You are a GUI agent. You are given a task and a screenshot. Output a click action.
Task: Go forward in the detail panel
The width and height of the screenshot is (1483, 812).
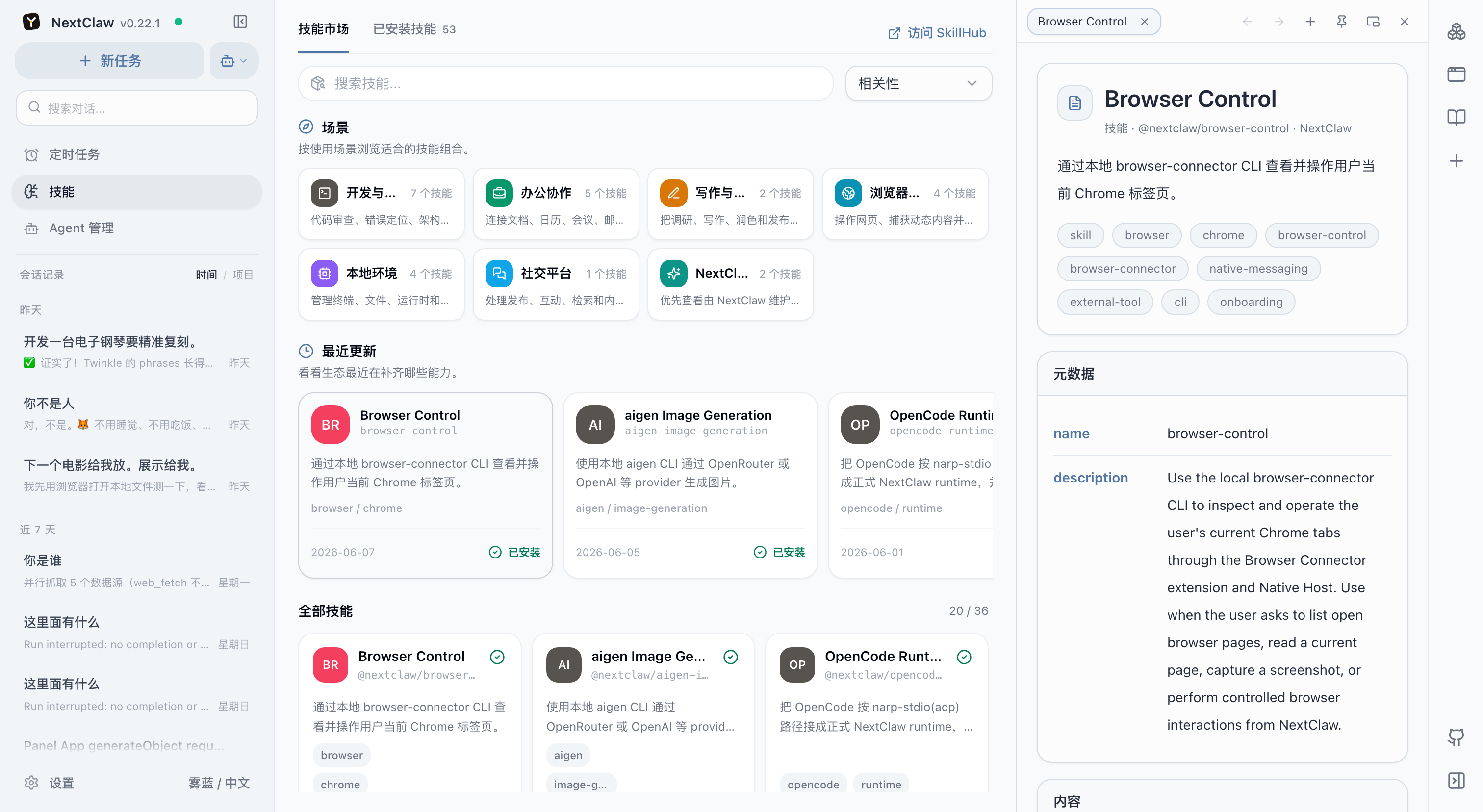pos(1278,22)
